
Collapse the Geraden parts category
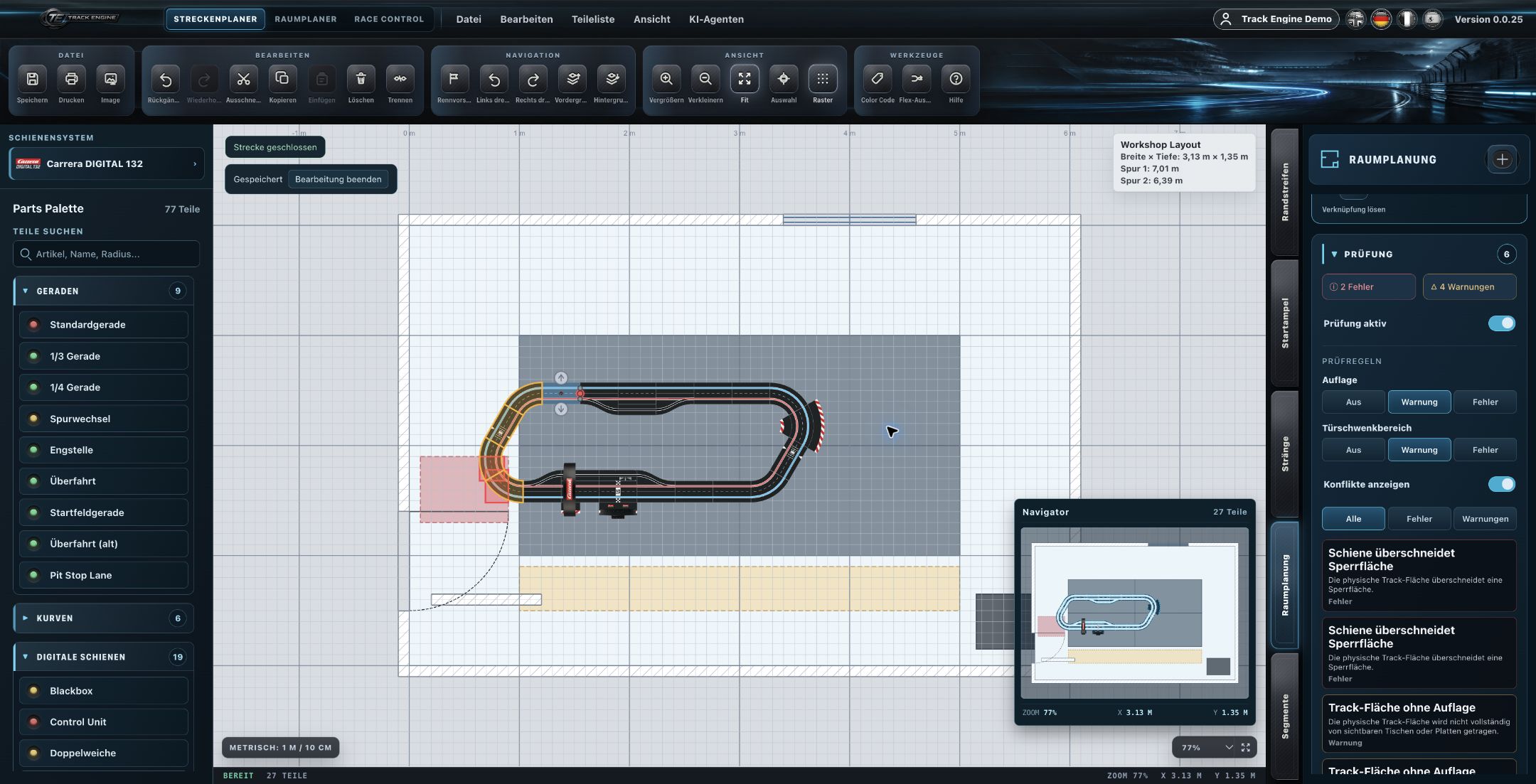(x=104, y=291)
